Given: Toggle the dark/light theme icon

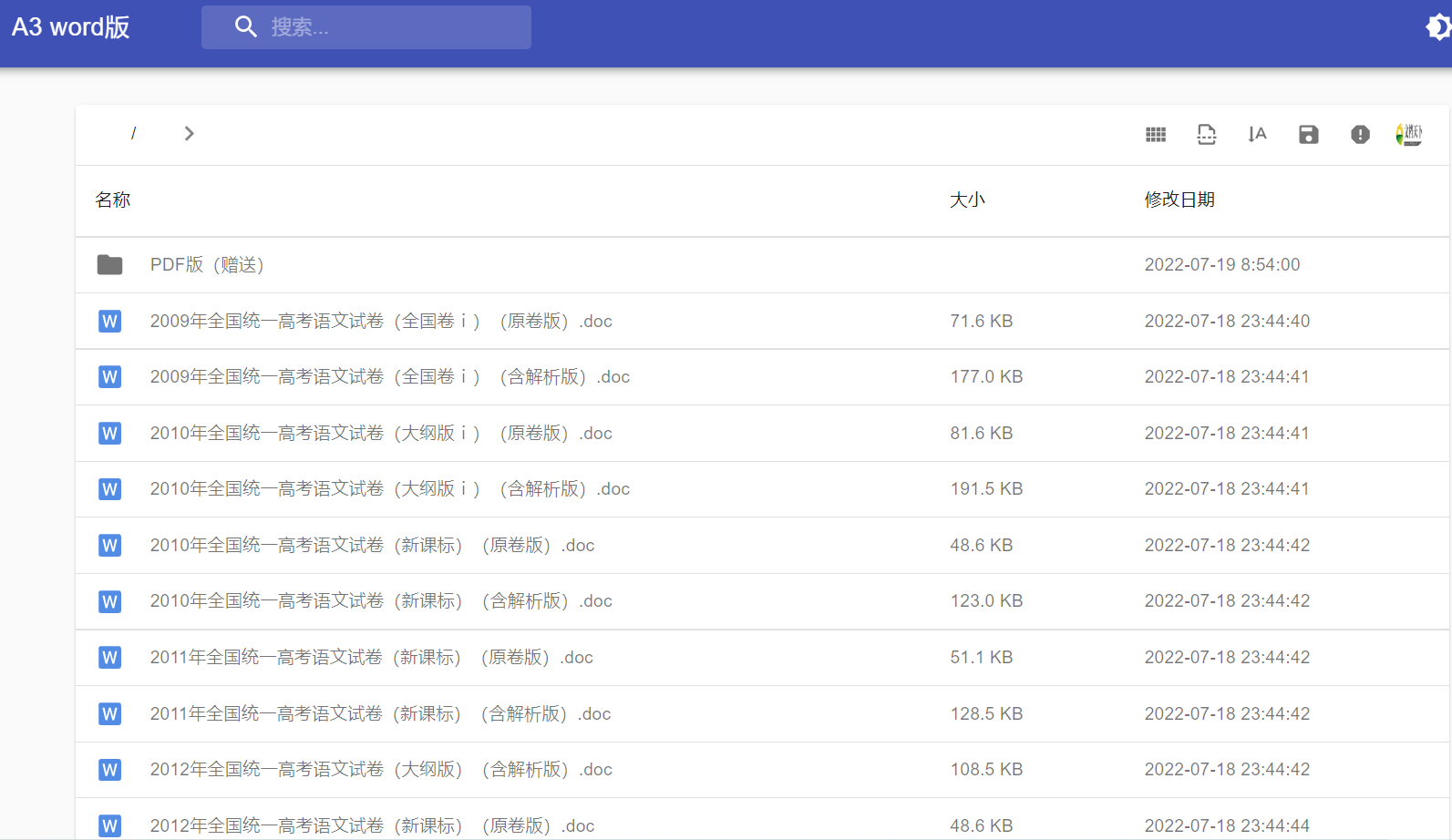Looking at the screenshot, I should coord(1437,27).
